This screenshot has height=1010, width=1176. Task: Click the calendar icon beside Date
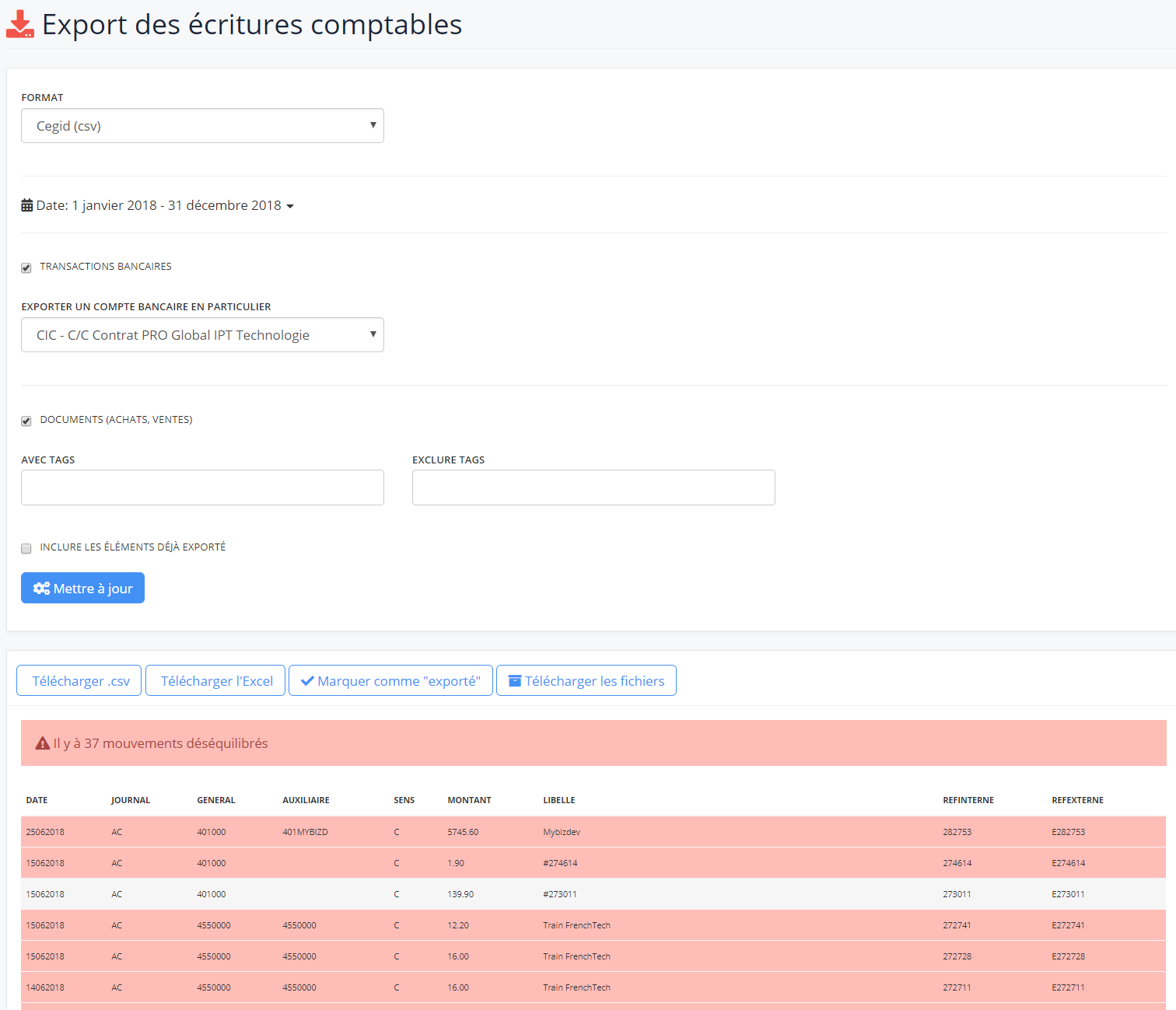point(27,205)
